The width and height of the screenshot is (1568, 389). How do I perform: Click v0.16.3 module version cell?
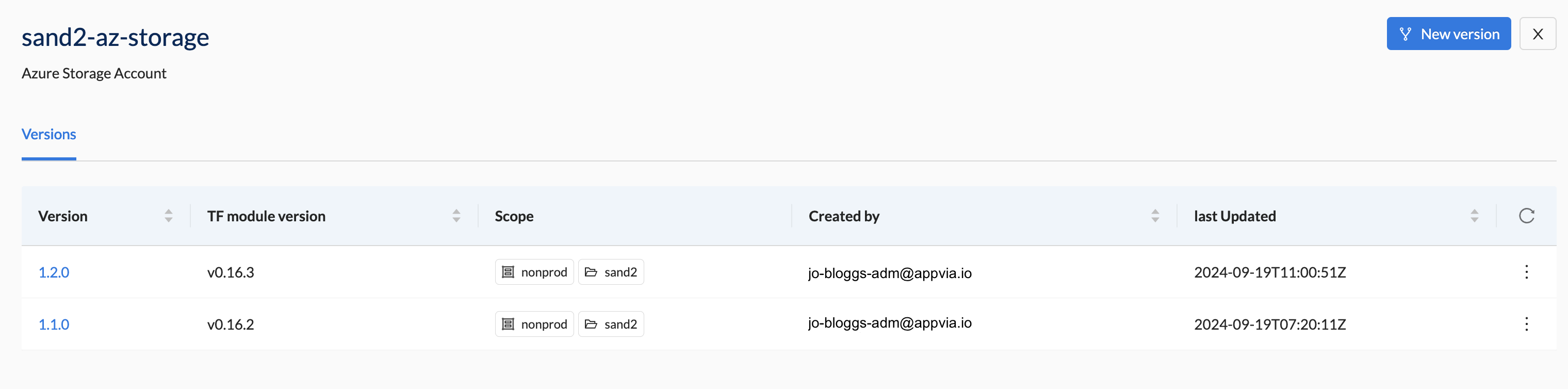(231, 272)
